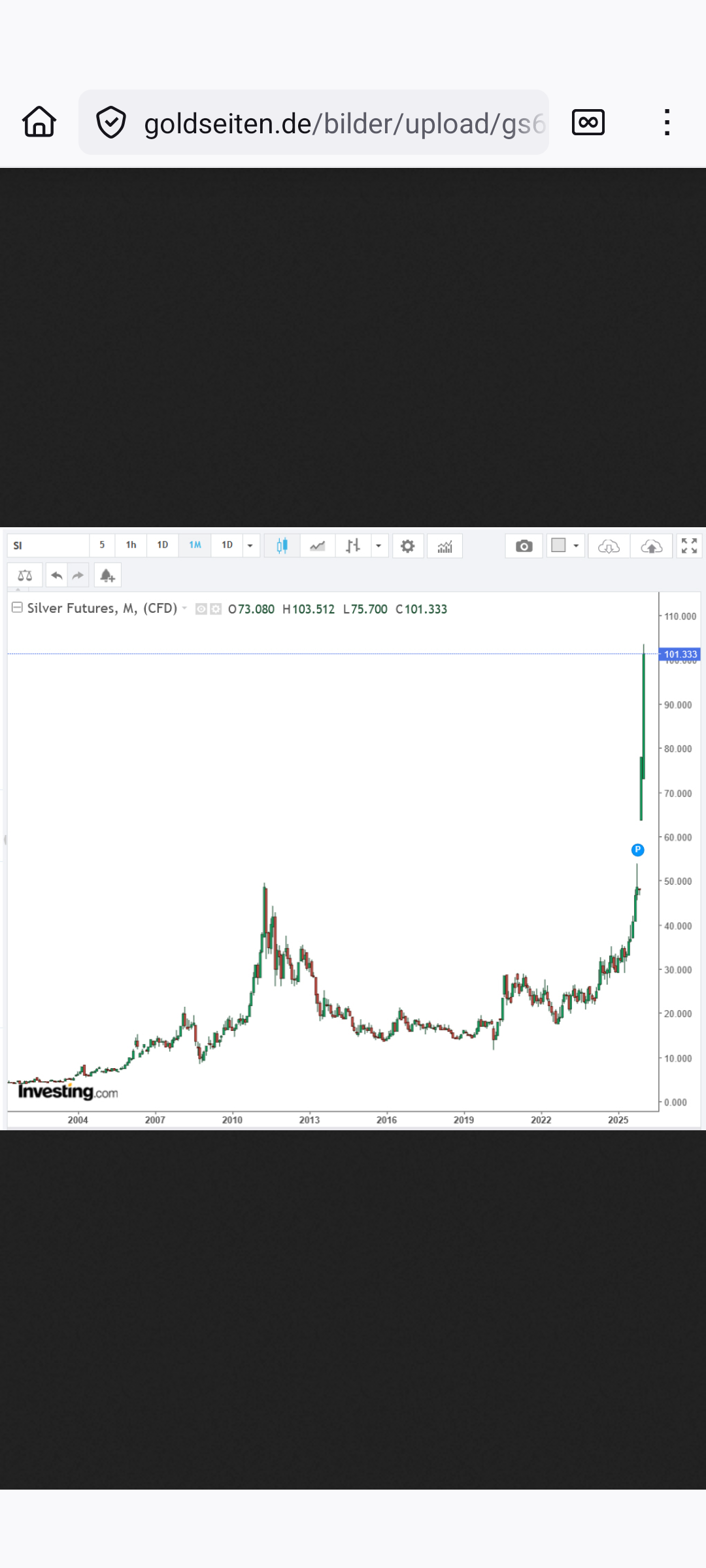Switch to area chart style icon

pyautogui.click(x=318, y=546)
